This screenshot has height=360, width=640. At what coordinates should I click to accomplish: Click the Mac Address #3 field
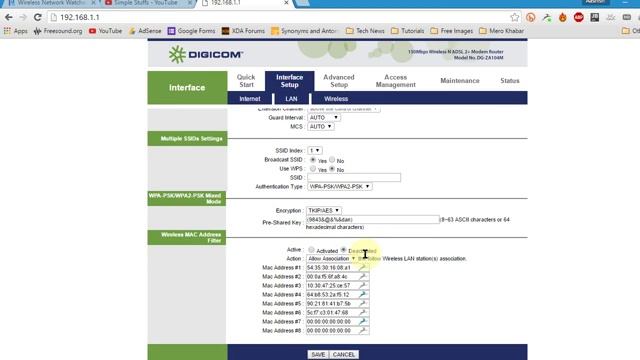338,286
